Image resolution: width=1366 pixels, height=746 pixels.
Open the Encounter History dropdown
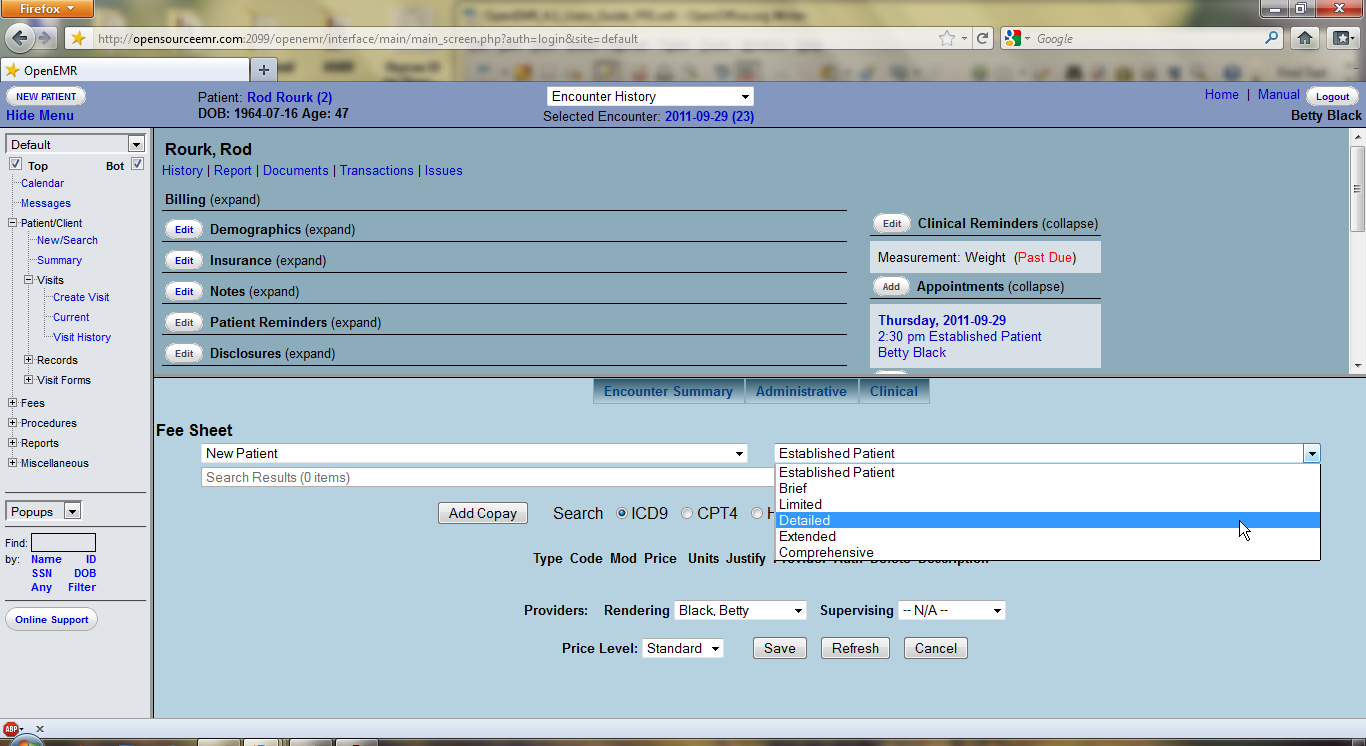[650, 96]
